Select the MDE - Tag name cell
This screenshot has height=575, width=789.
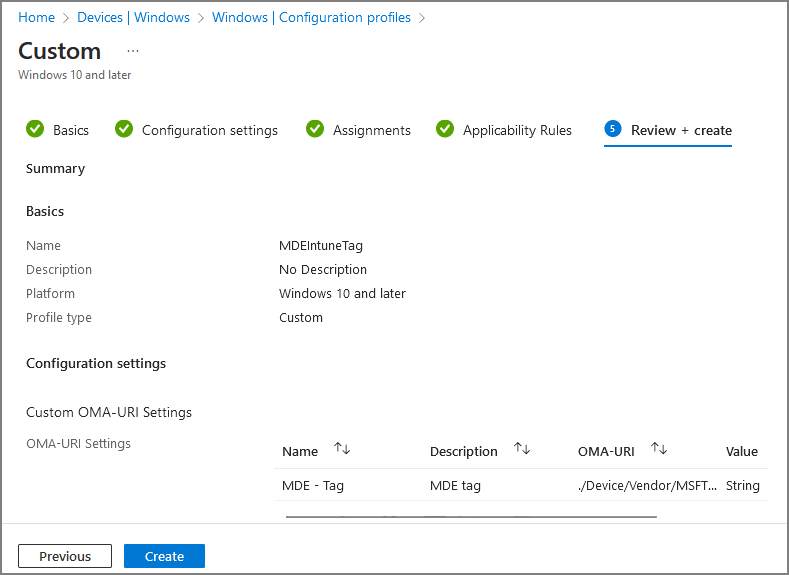[x=313, y=485]
